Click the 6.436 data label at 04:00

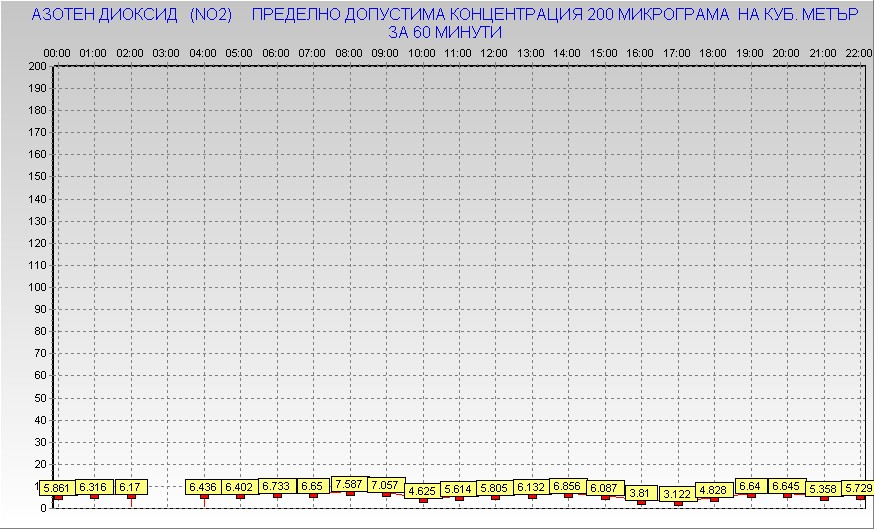(203, 487)
